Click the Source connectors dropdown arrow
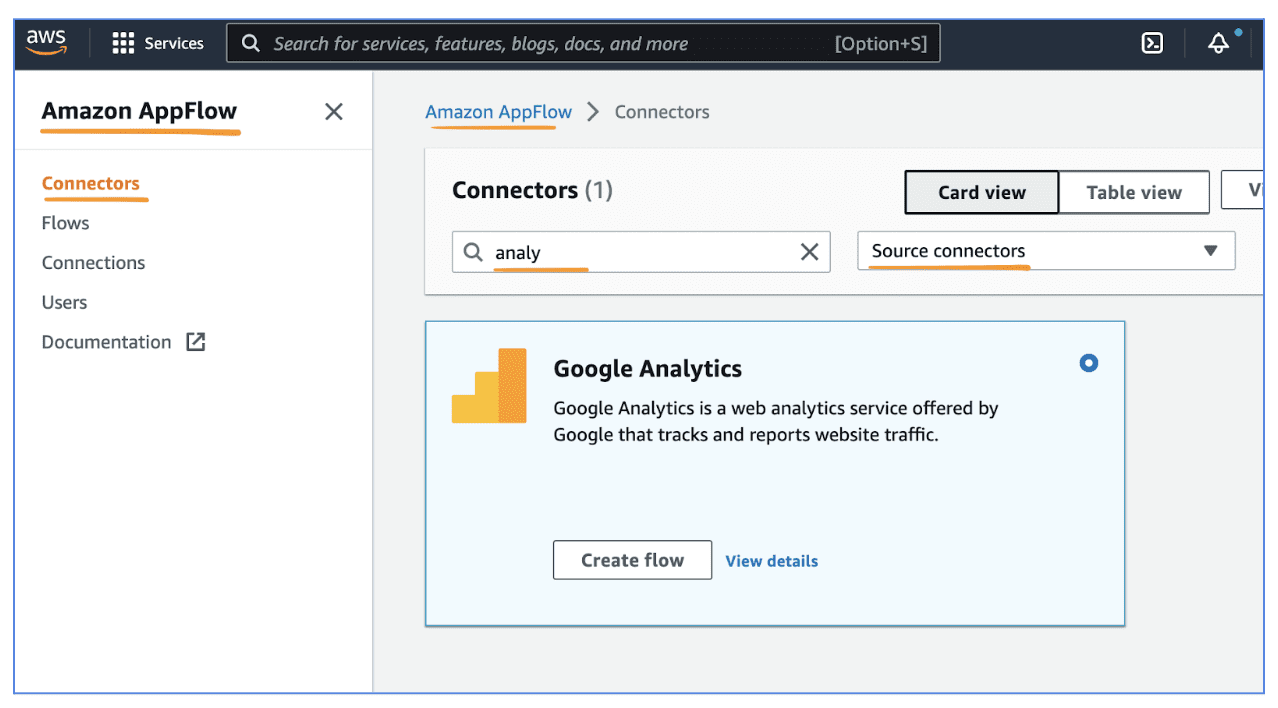Viewport: 1278px width, 708px height. tap(1211, 250)
